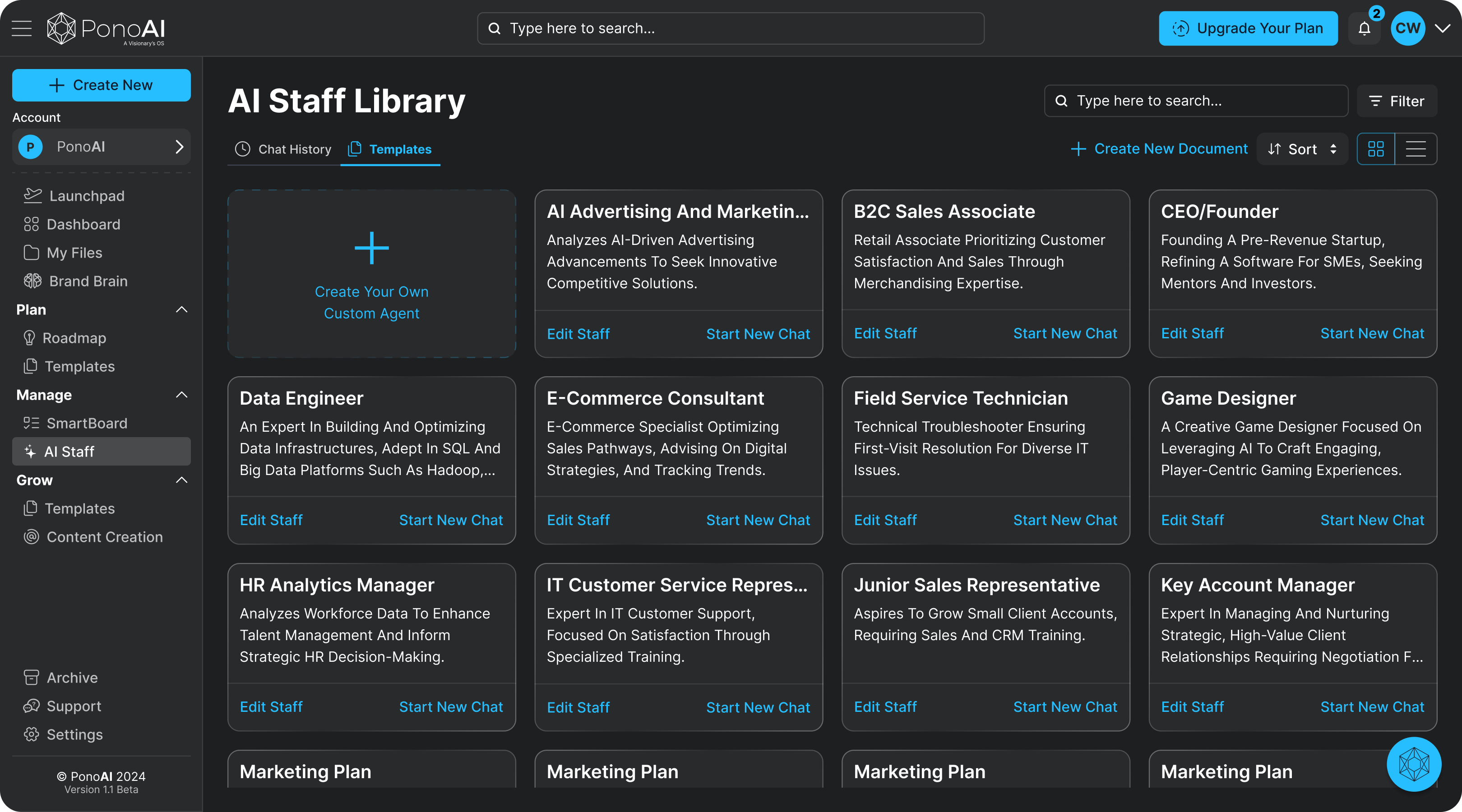Open the PonoAI account selector

pos(101,147)
